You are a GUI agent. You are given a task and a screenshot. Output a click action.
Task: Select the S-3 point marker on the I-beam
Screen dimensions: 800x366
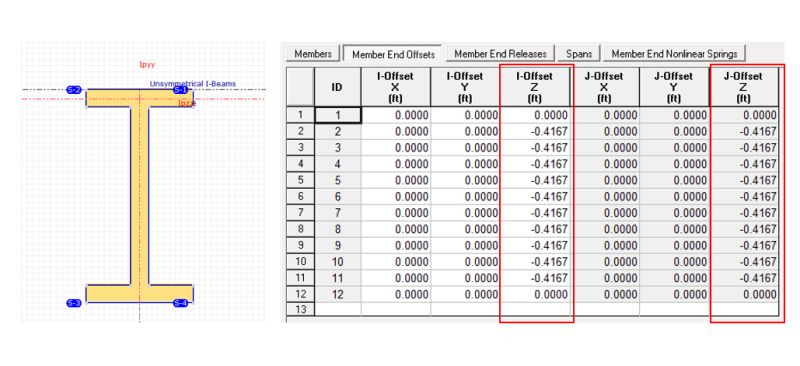click(x=74, y=303)
